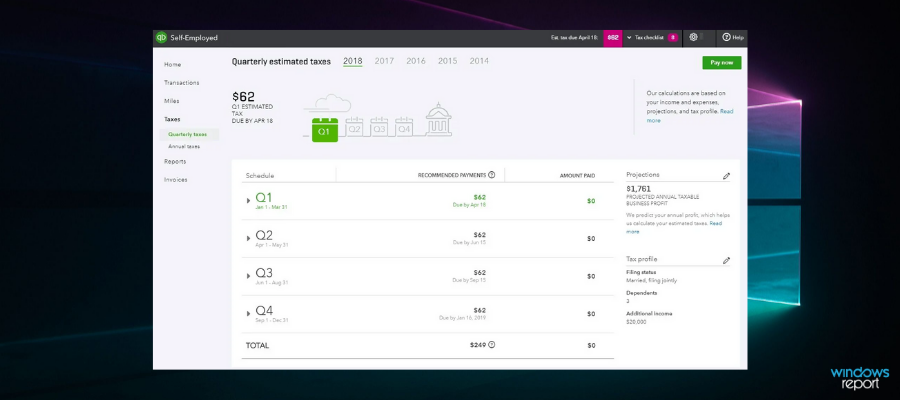900x400 pixels.
Task: Select the Q2 calendar icon
Action: pyautogui.click(x=354, y=127)
